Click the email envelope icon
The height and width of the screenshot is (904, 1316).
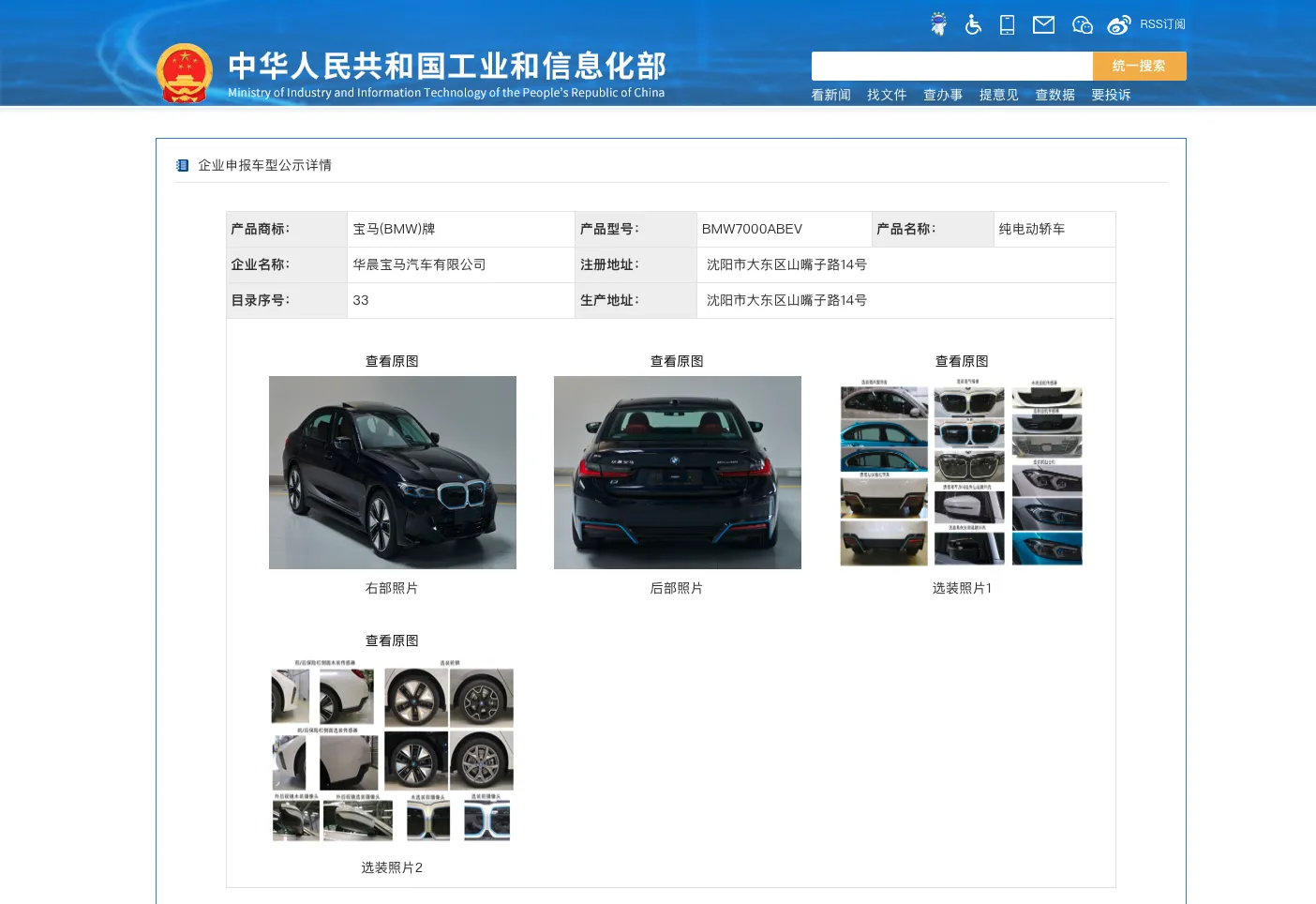(x=1043, y=24)
